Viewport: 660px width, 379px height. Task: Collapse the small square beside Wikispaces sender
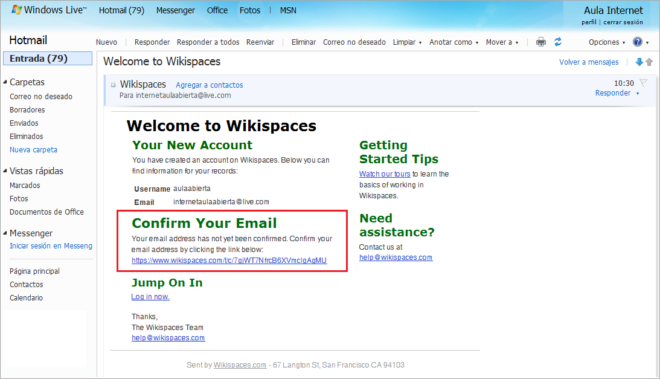pos(113,85)
